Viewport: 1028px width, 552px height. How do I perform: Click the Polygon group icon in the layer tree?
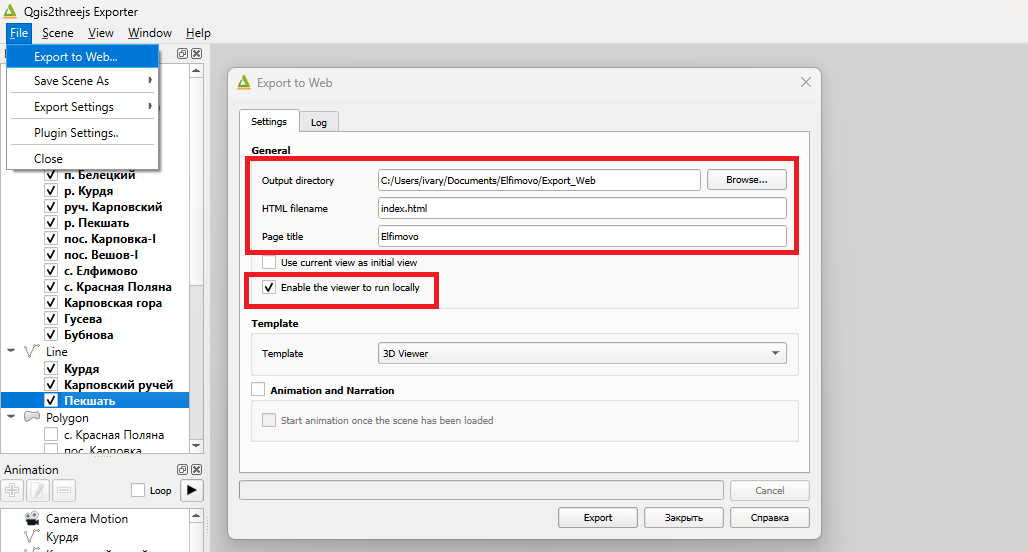(x=31, y=417)
